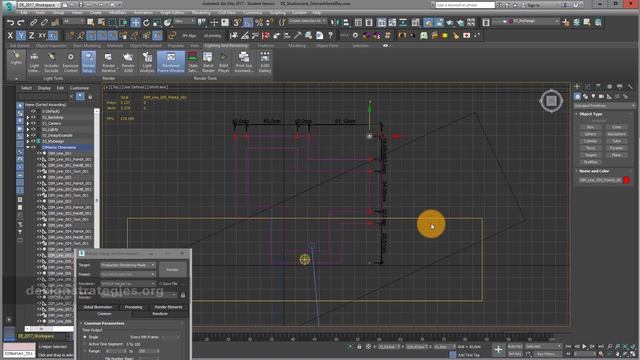Click Sign In in the title bar
This screenshot has height=360, width=640.
tap(533, 5)
